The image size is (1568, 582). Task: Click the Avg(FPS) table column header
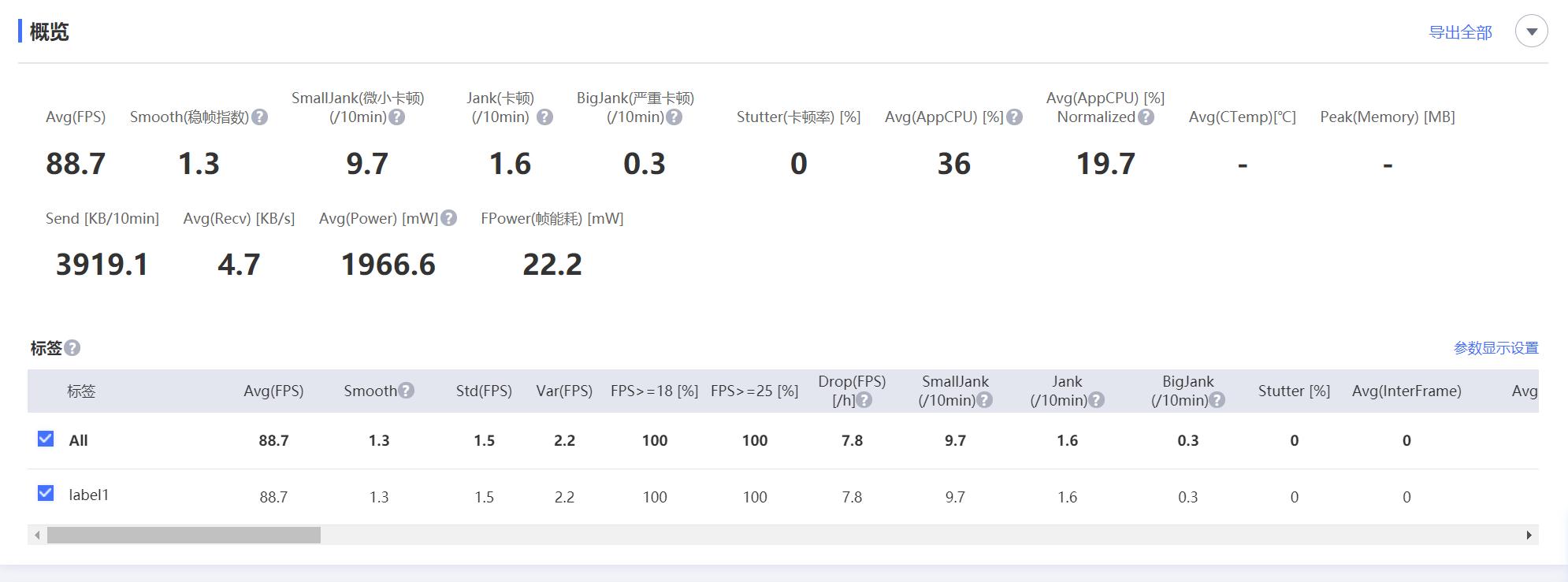click(273, 391)
